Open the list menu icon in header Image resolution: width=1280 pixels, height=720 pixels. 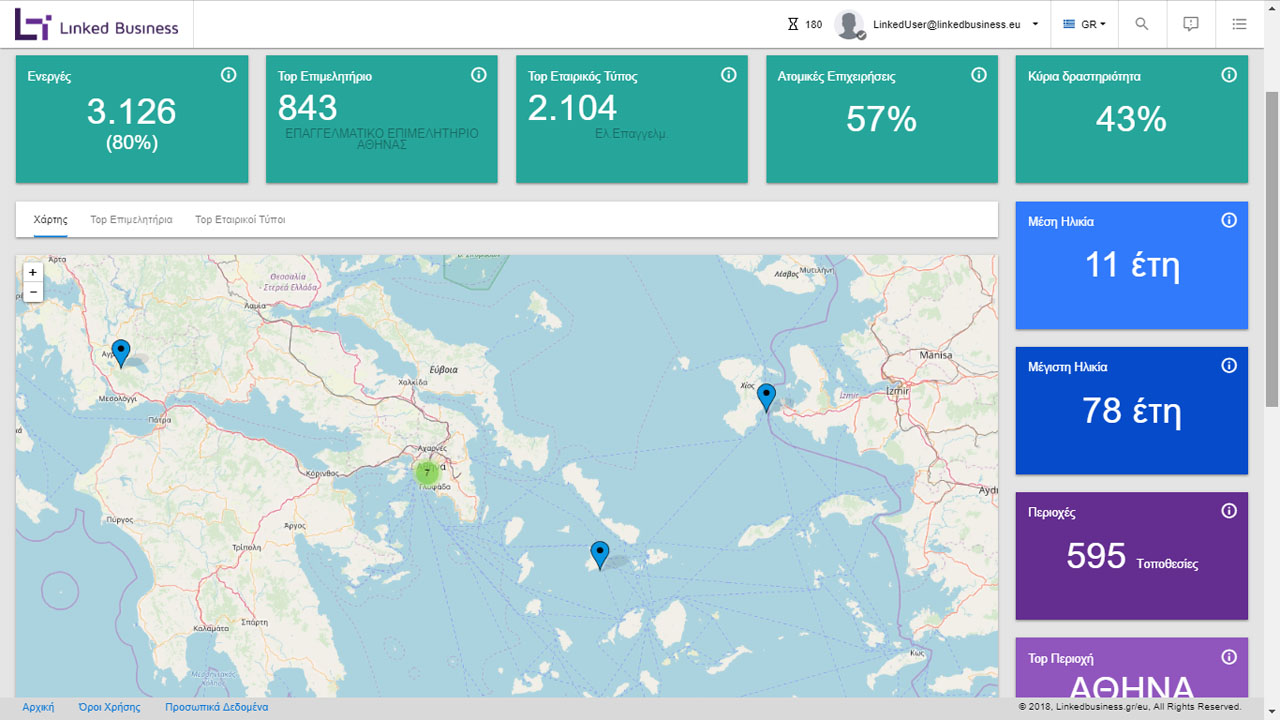tap(1239, 24)
